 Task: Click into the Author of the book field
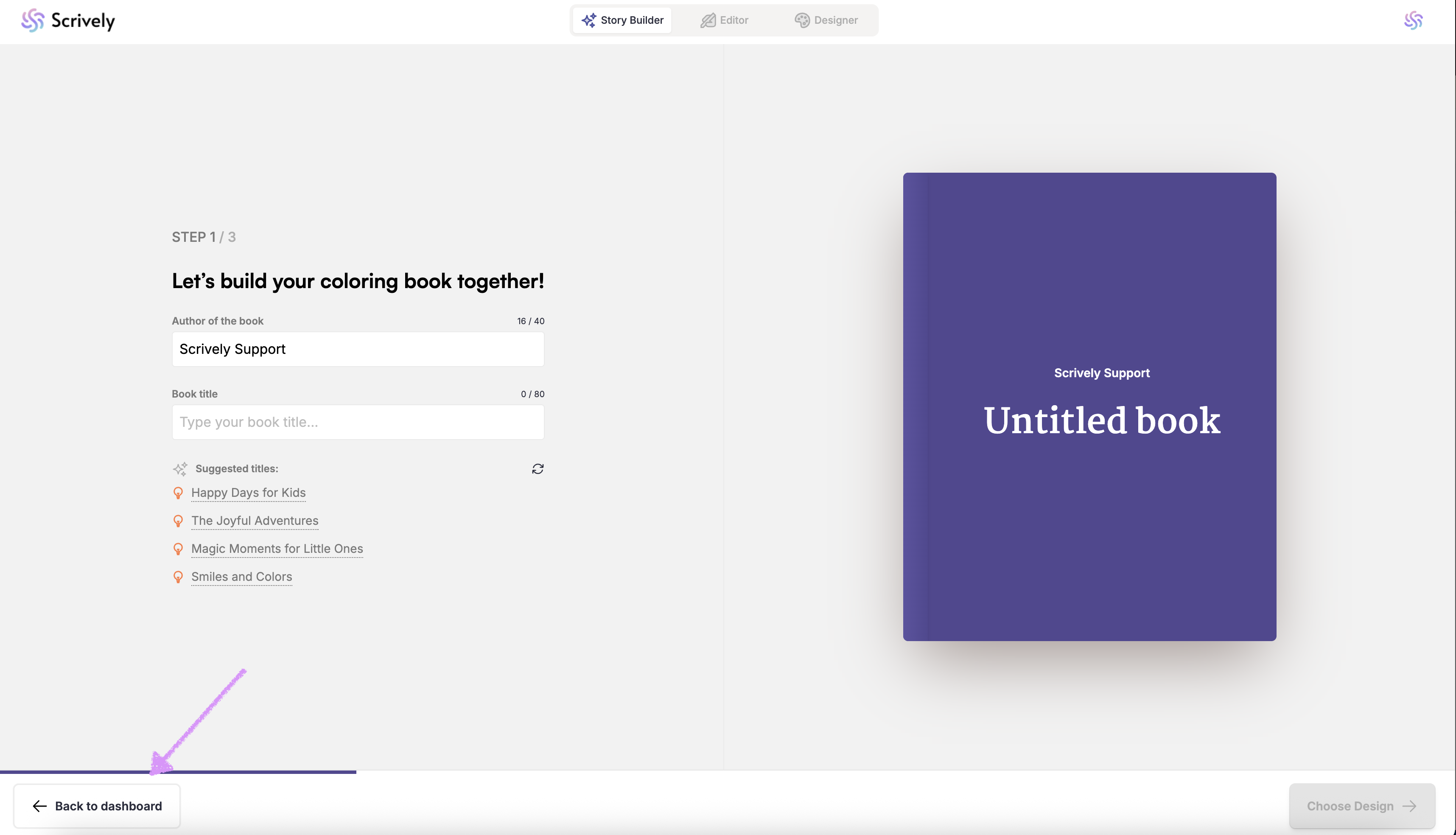(358, 349)
